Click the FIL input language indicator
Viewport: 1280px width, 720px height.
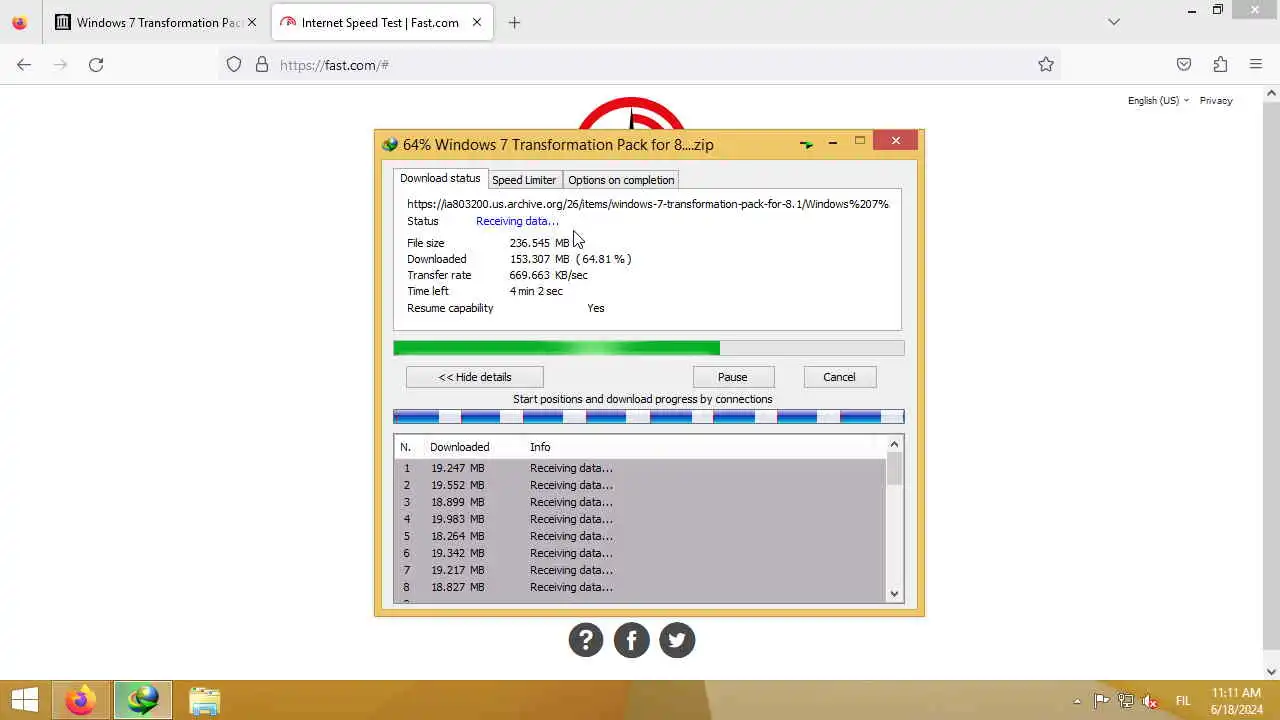(x=1183, y=701)
